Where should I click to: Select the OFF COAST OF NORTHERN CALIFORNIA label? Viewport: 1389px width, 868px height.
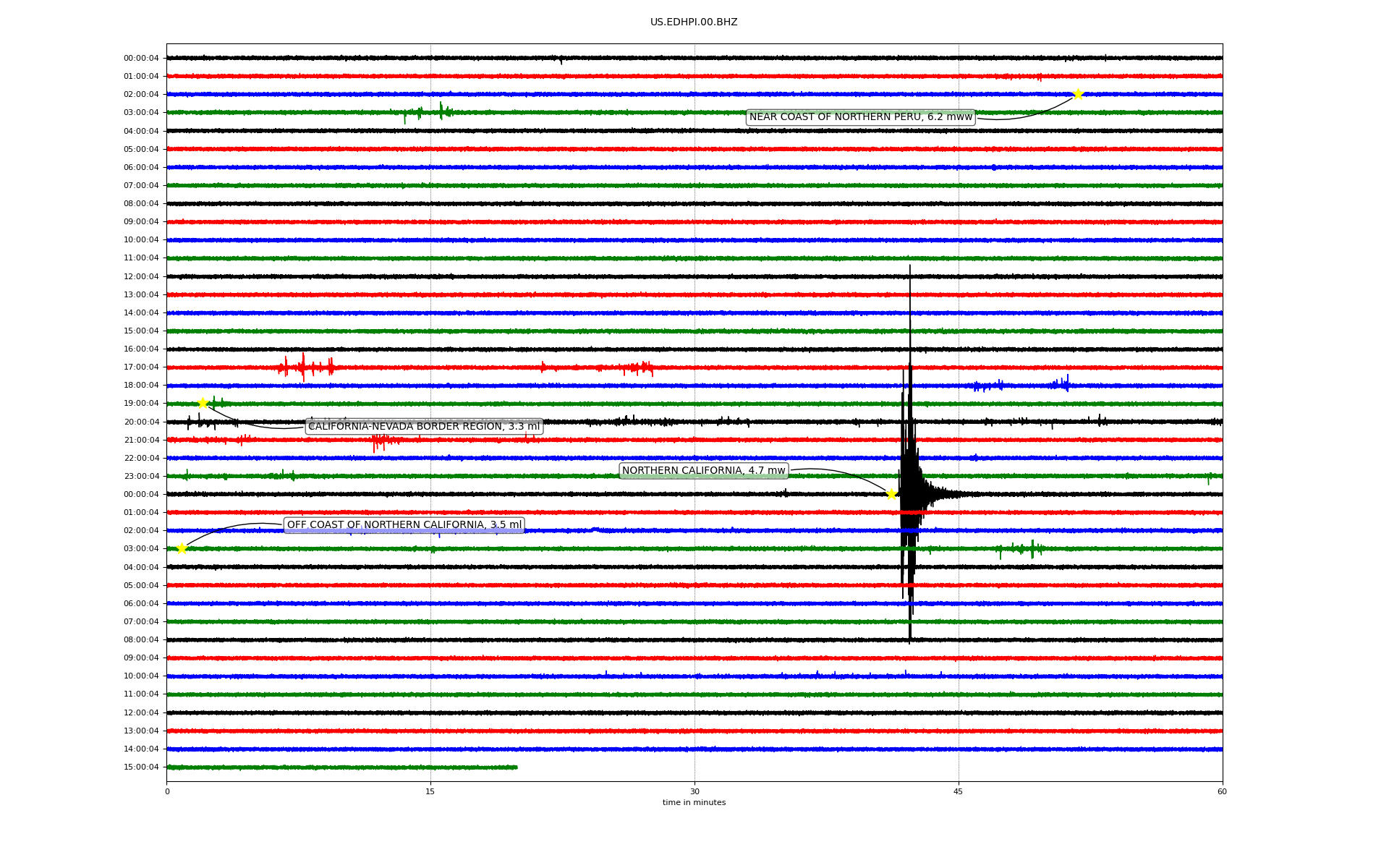coord(404,525)
